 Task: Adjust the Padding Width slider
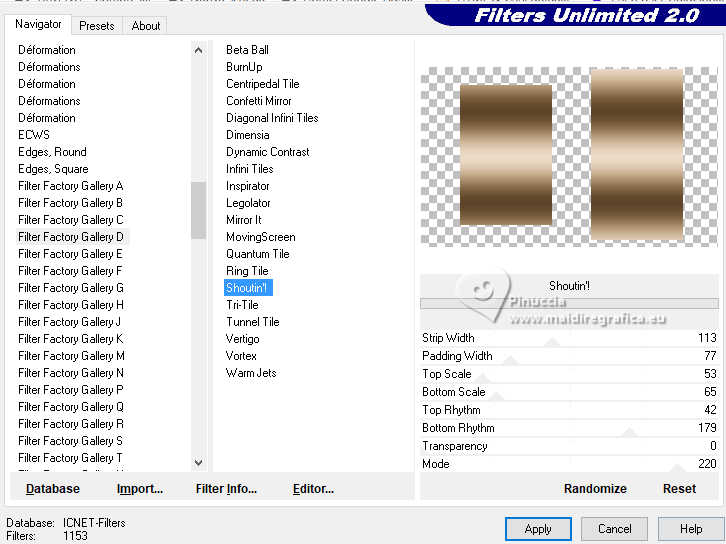(510, 361)
